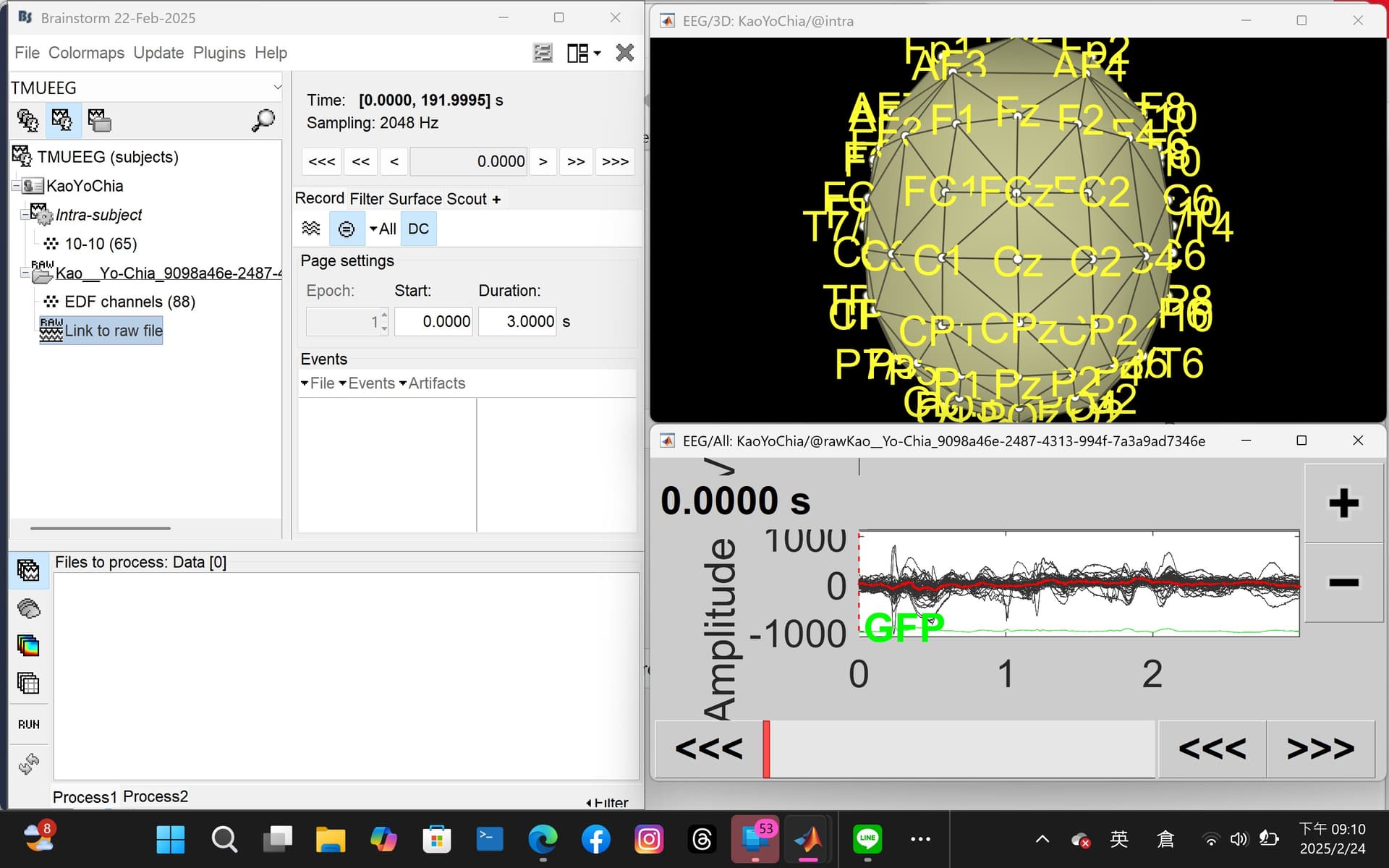The height and width of the screenshot is (868, 1389).
Task: Click the red time slider marker
Action: point(766,749)
